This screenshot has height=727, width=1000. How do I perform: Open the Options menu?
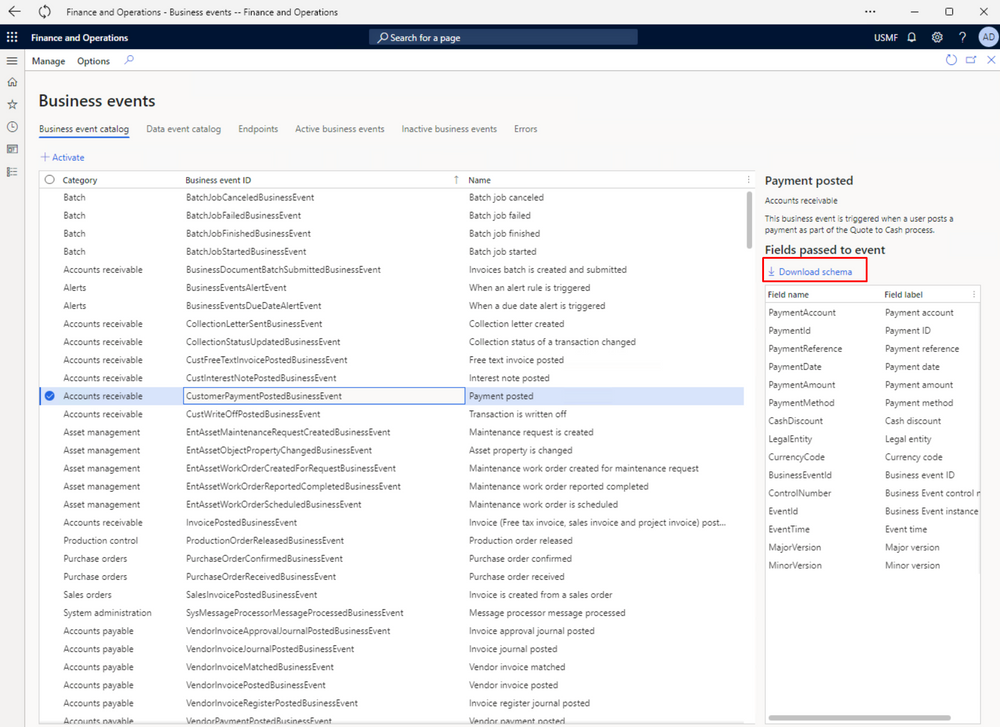[x=93, y=61]
